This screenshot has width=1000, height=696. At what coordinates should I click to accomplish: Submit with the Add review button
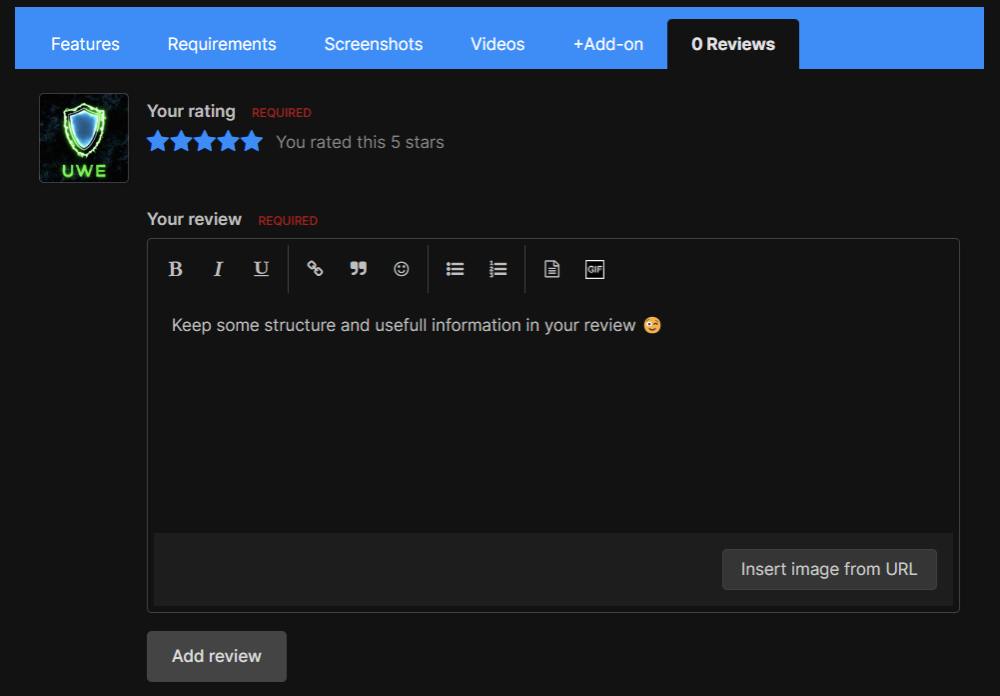tap(217, 656)
